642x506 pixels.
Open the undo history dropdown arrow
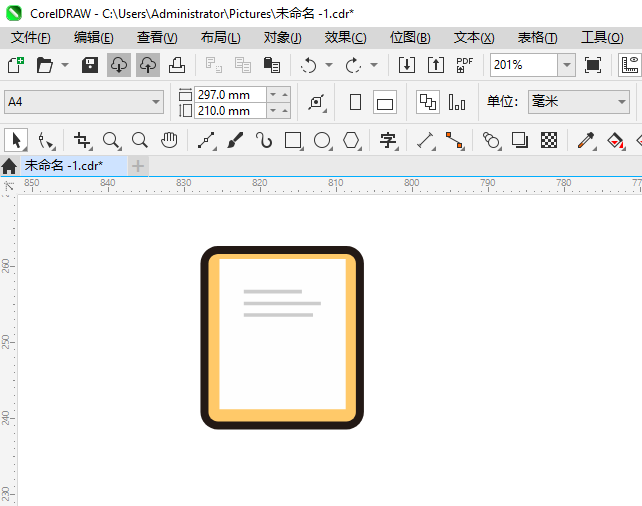(329, 65)
